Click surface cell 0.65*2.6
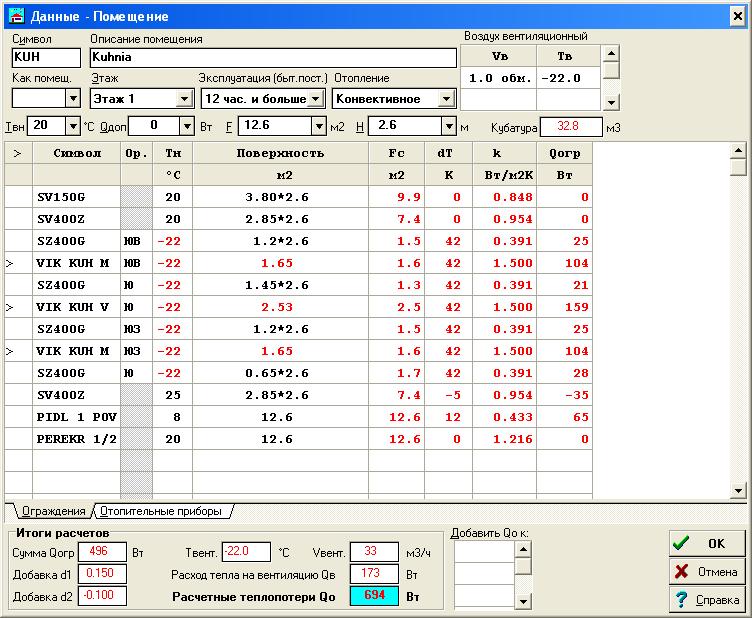752x618 pixels. pyautogui.click(x=281, y=373)
